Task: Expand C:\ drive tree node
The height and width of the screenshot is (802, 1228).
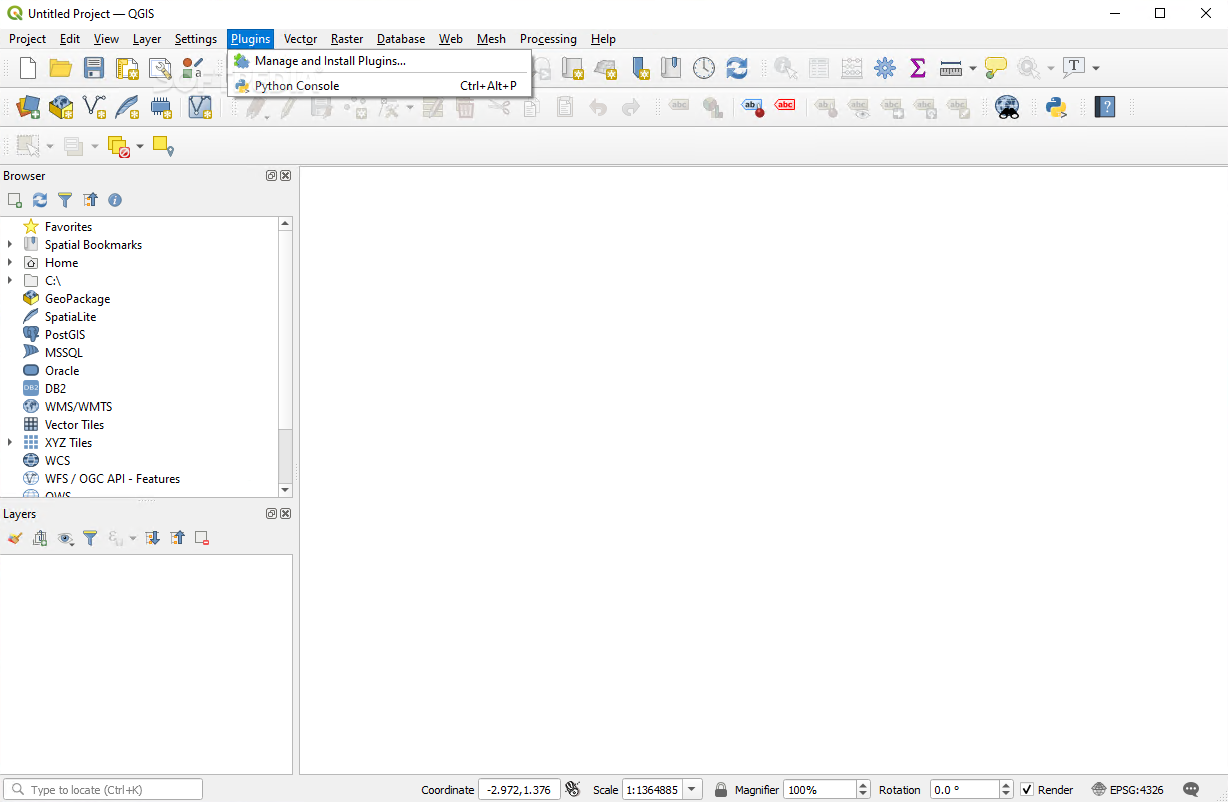Action: pos(10,281)
